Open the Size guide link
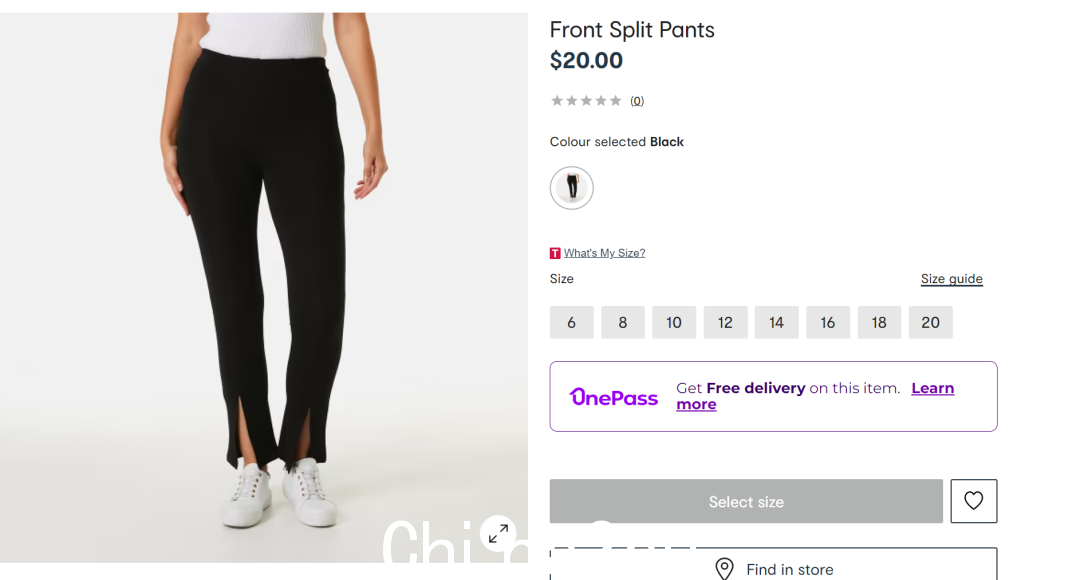Viewport: 1080px width, 580px height. [951, 279]
